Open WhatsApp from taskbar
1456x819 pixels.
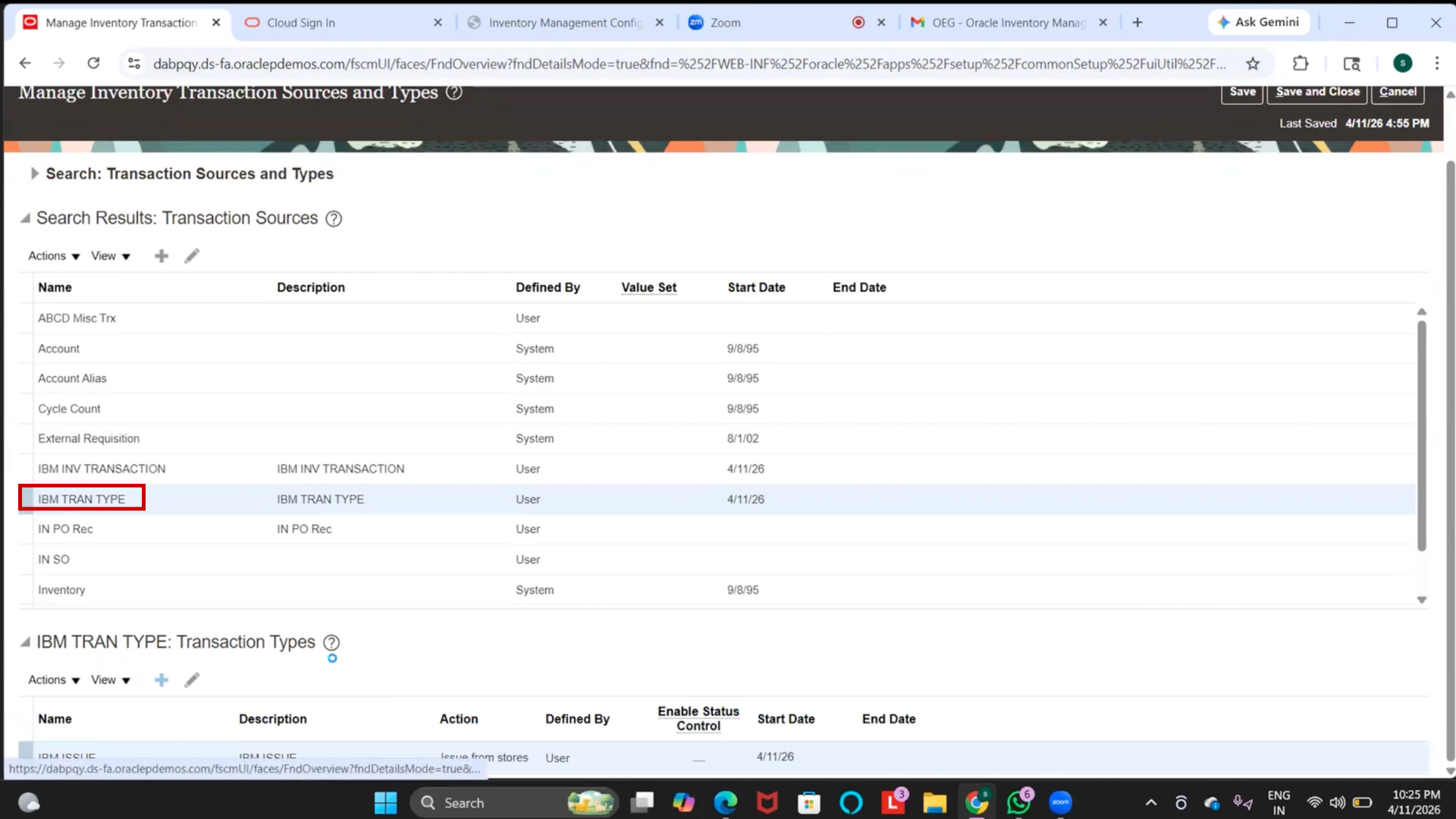pyautogui.click(x=1018, y=802)
